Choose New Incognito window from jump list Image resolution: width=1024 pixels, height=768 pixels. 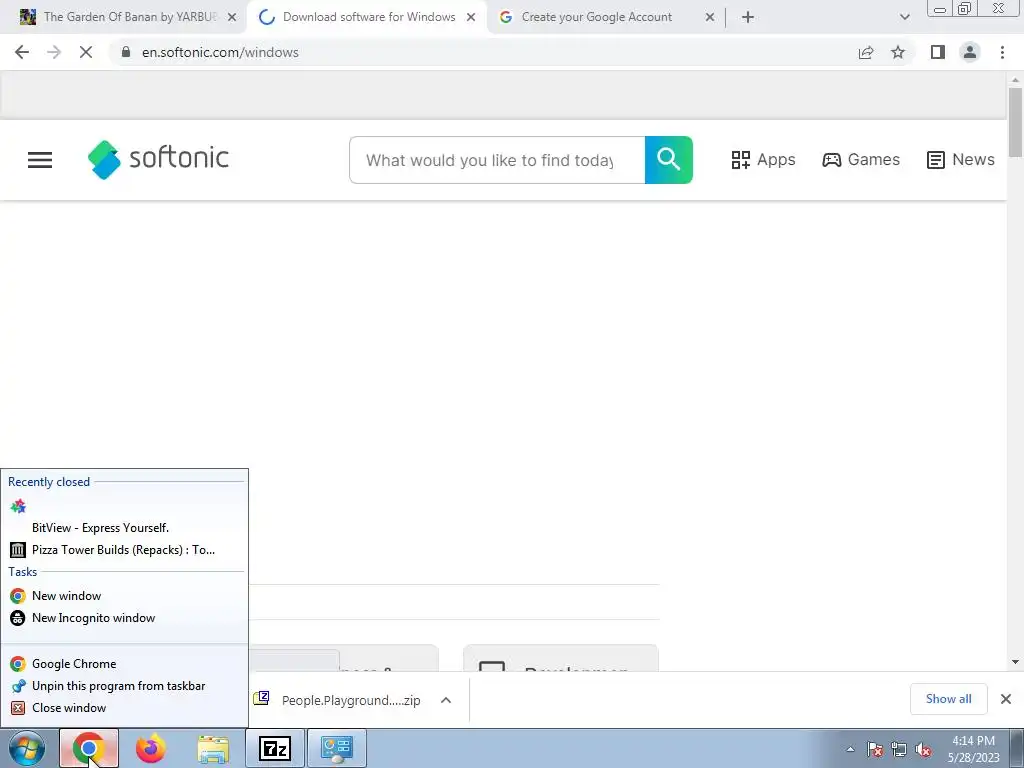[124, 618]
